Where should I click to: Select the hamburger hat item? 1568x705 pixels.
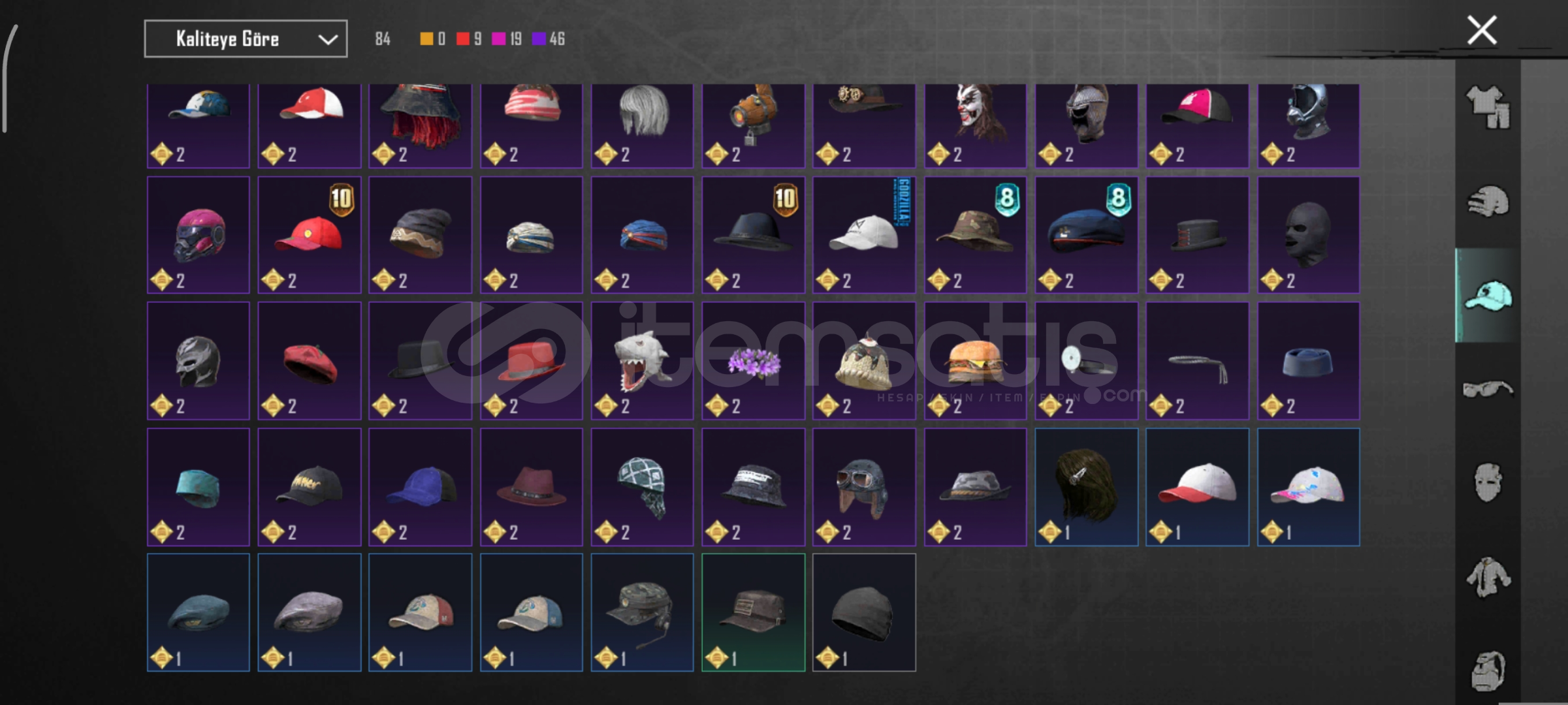point(975,360)
